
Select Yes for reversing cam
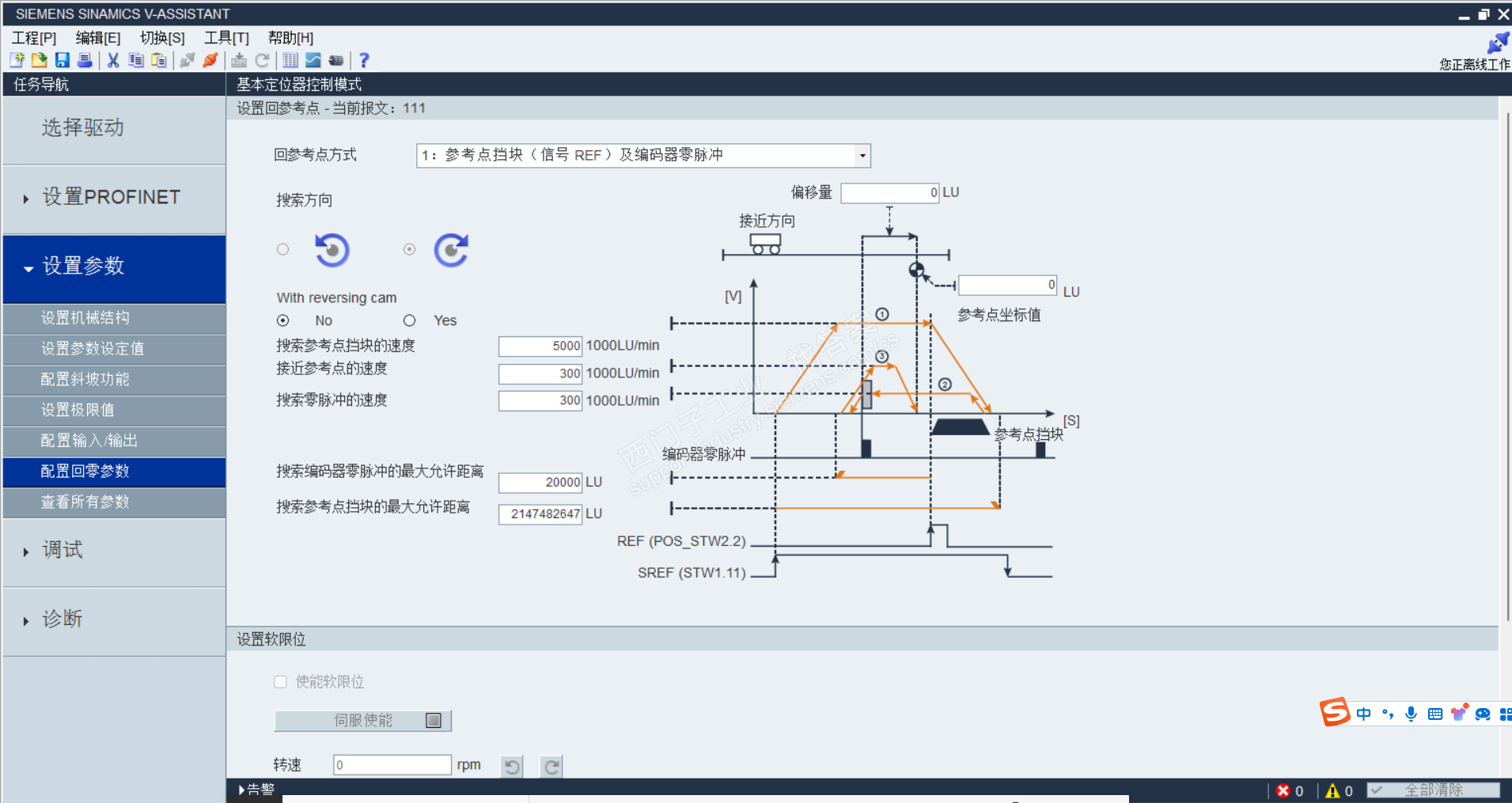point(409,320)
